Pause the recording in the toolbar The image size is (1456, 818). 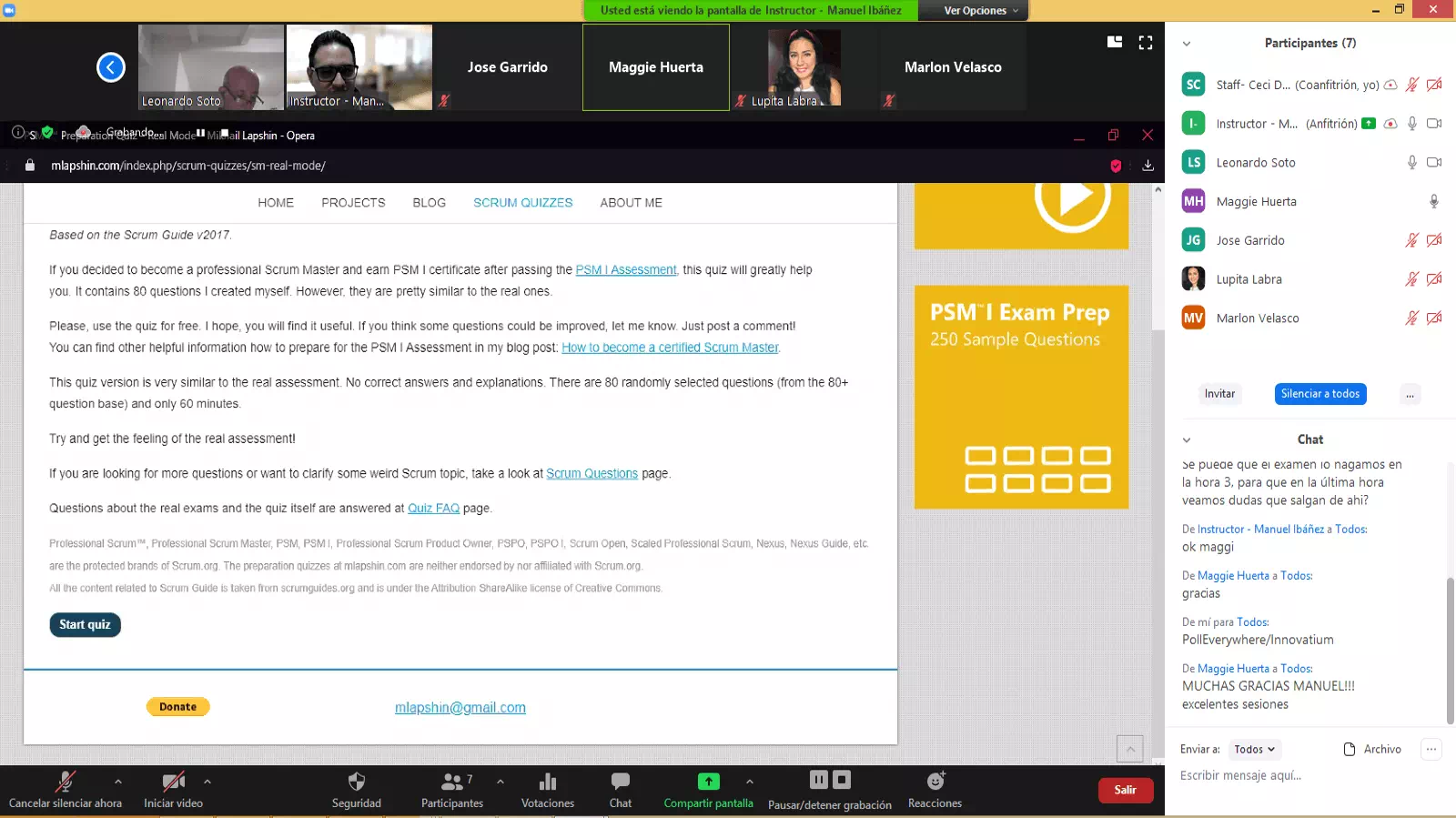pyautogui.click(x=819, y=780)
